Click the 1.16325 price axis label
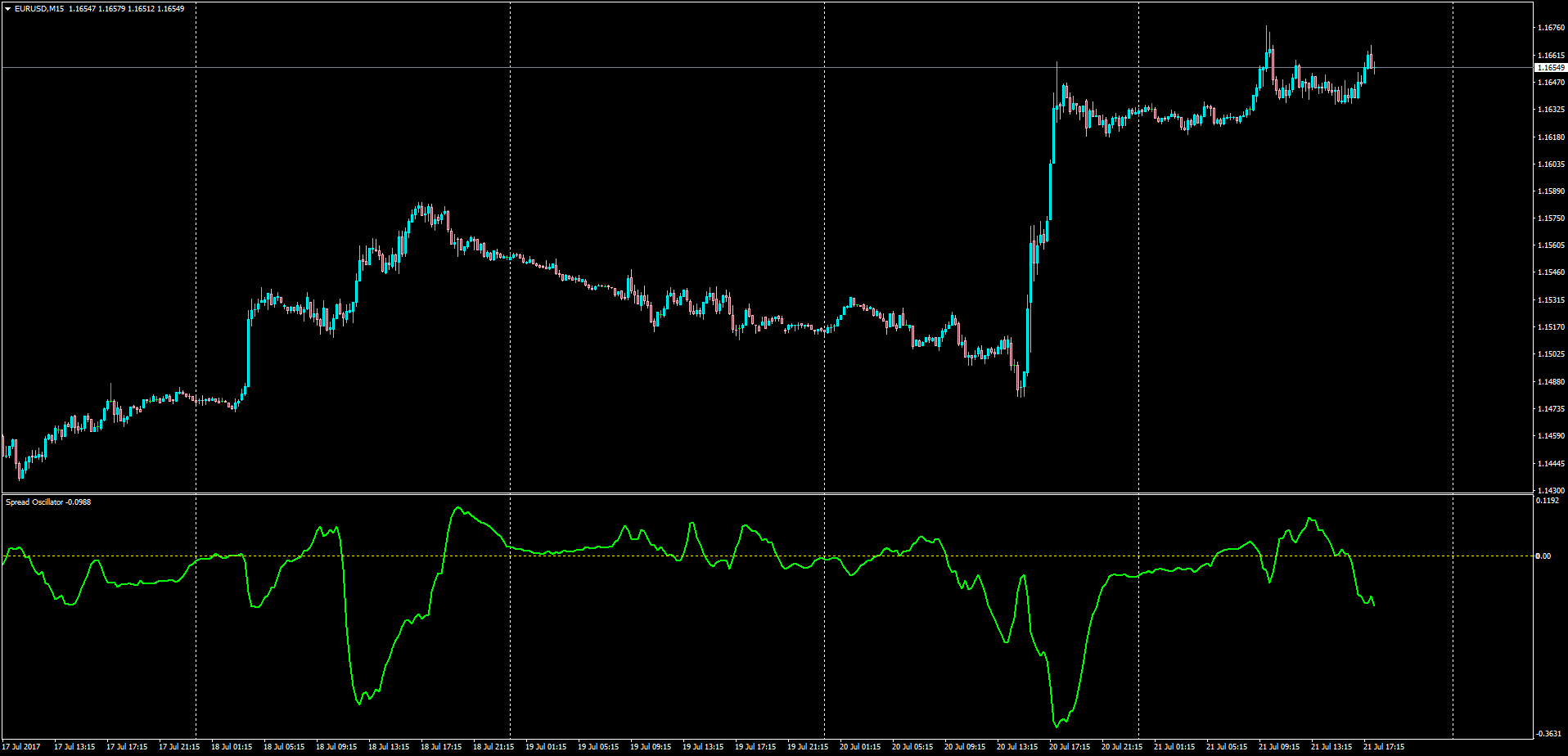 1551,109
